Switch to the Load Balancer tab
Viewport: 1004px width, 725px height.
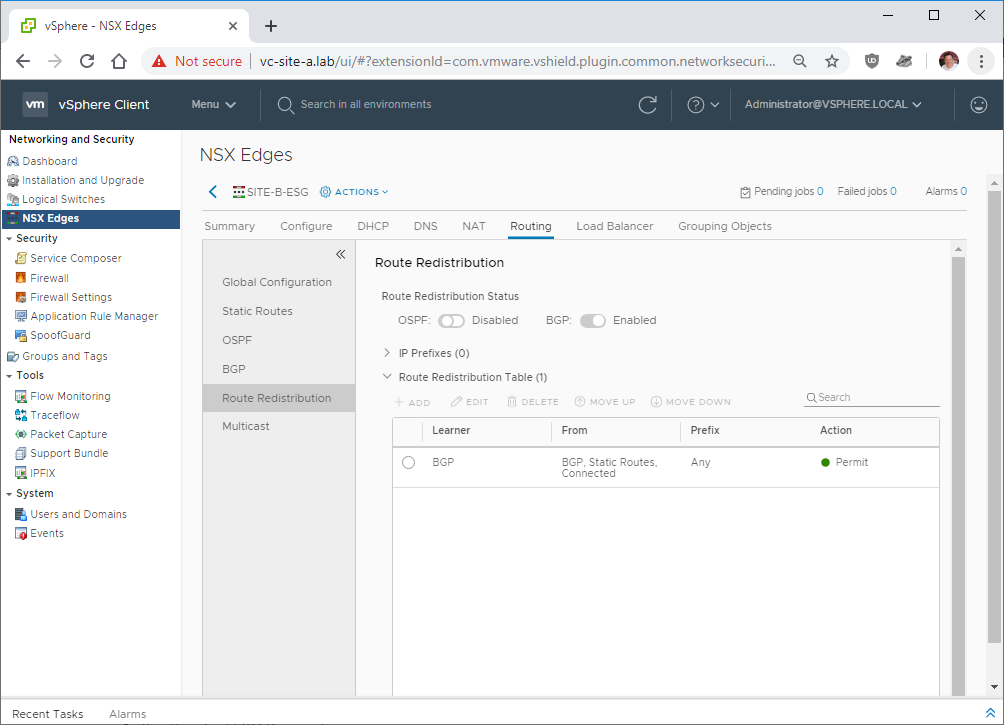click(x=615, y=226)
